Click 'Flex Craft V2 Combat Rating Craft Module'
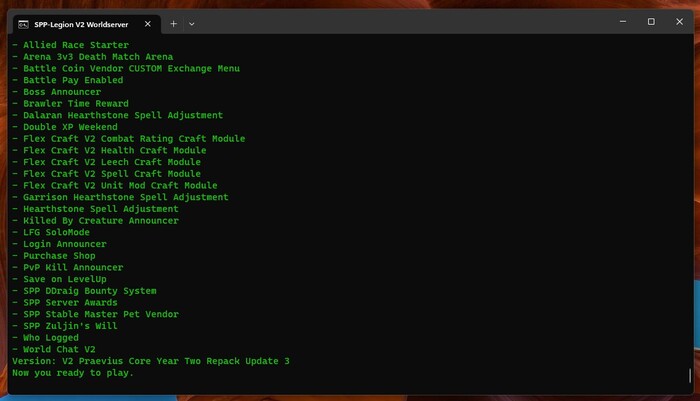 [129, 139]
